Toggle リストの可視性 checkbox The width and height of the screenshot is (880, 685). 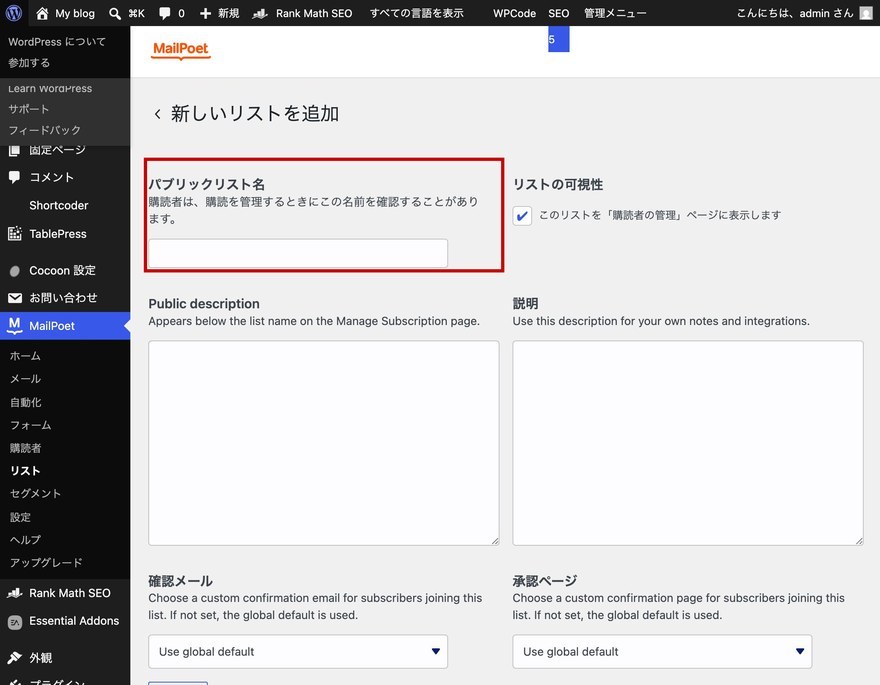point(522,215)
